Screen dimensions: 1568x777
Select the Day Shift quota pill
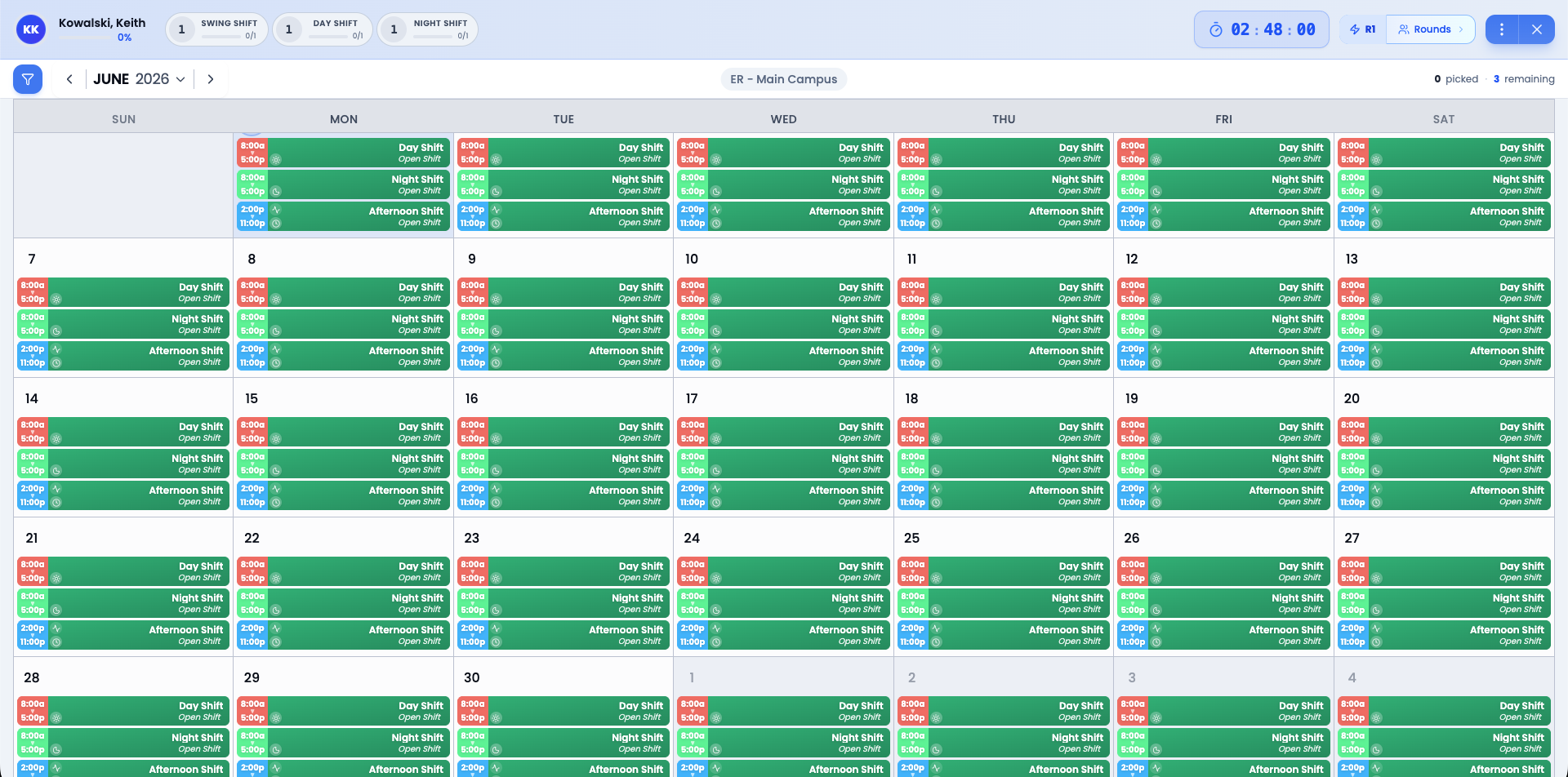323,29
